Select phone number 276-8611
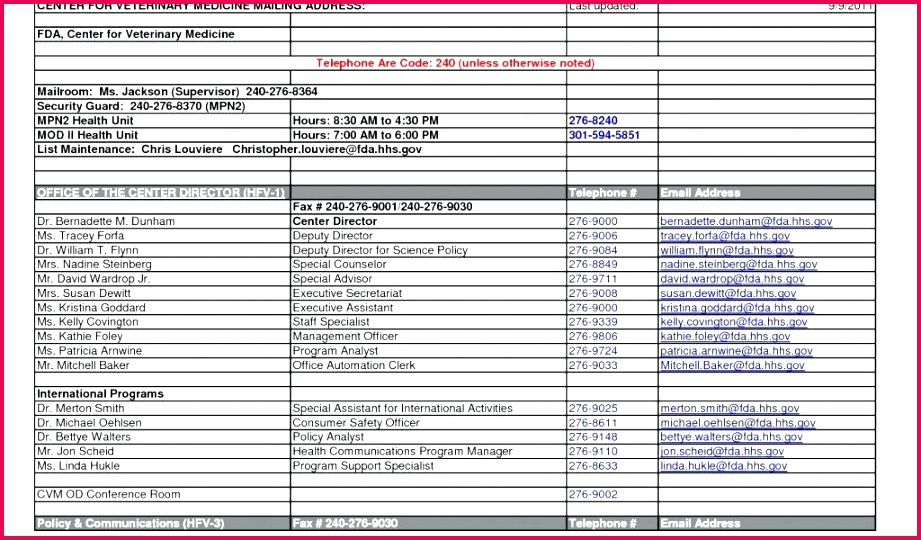 coord(593,423)
